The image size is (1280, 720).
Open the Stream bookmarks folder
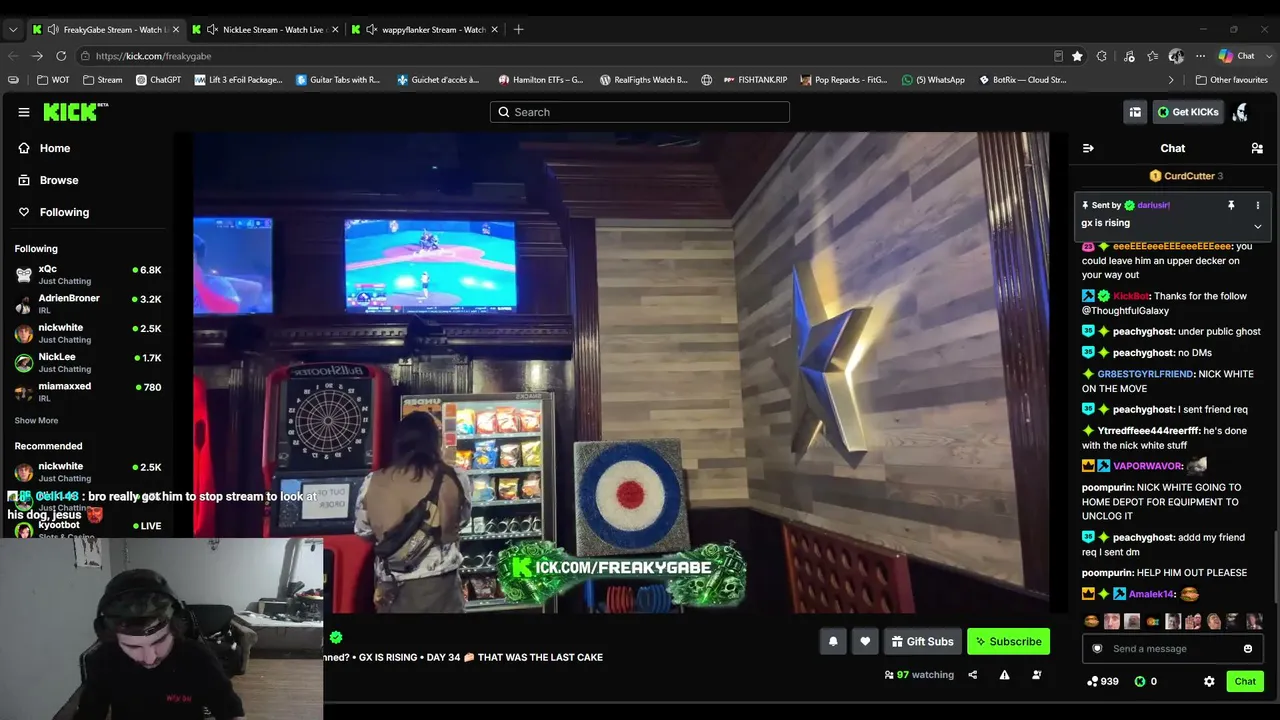(103, 80)
